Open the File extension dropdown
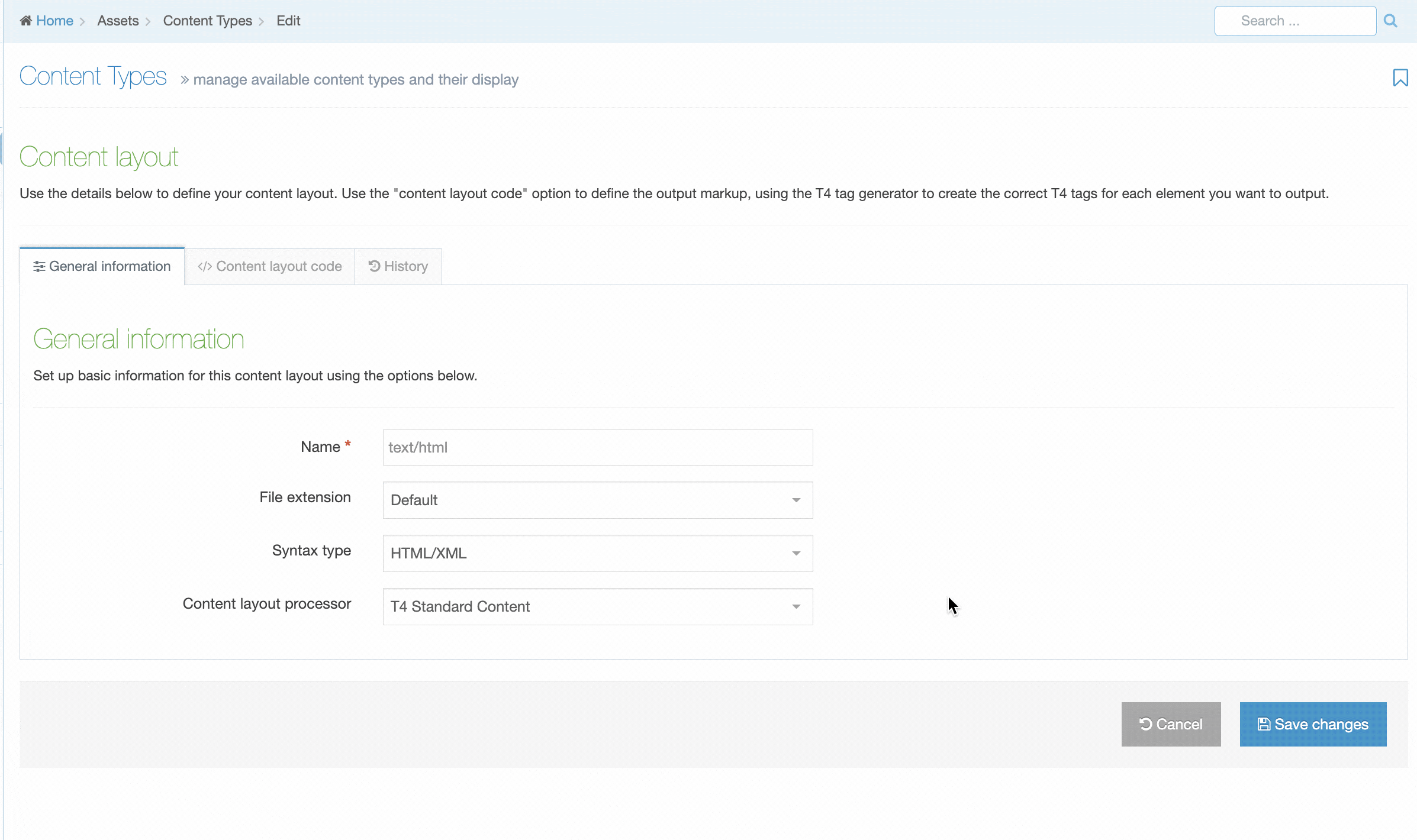This screenshot has width=1417, height=840. [x=597, y=500]
